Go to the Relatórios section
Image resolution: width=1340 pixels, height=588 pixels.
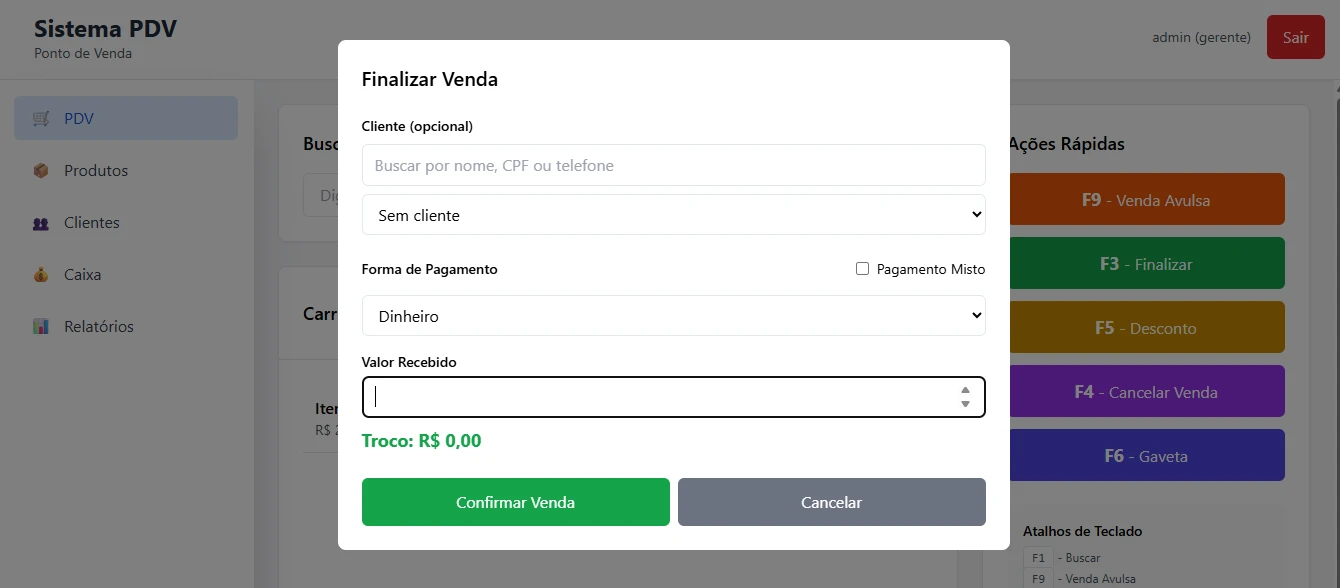(x=99, y=327)
